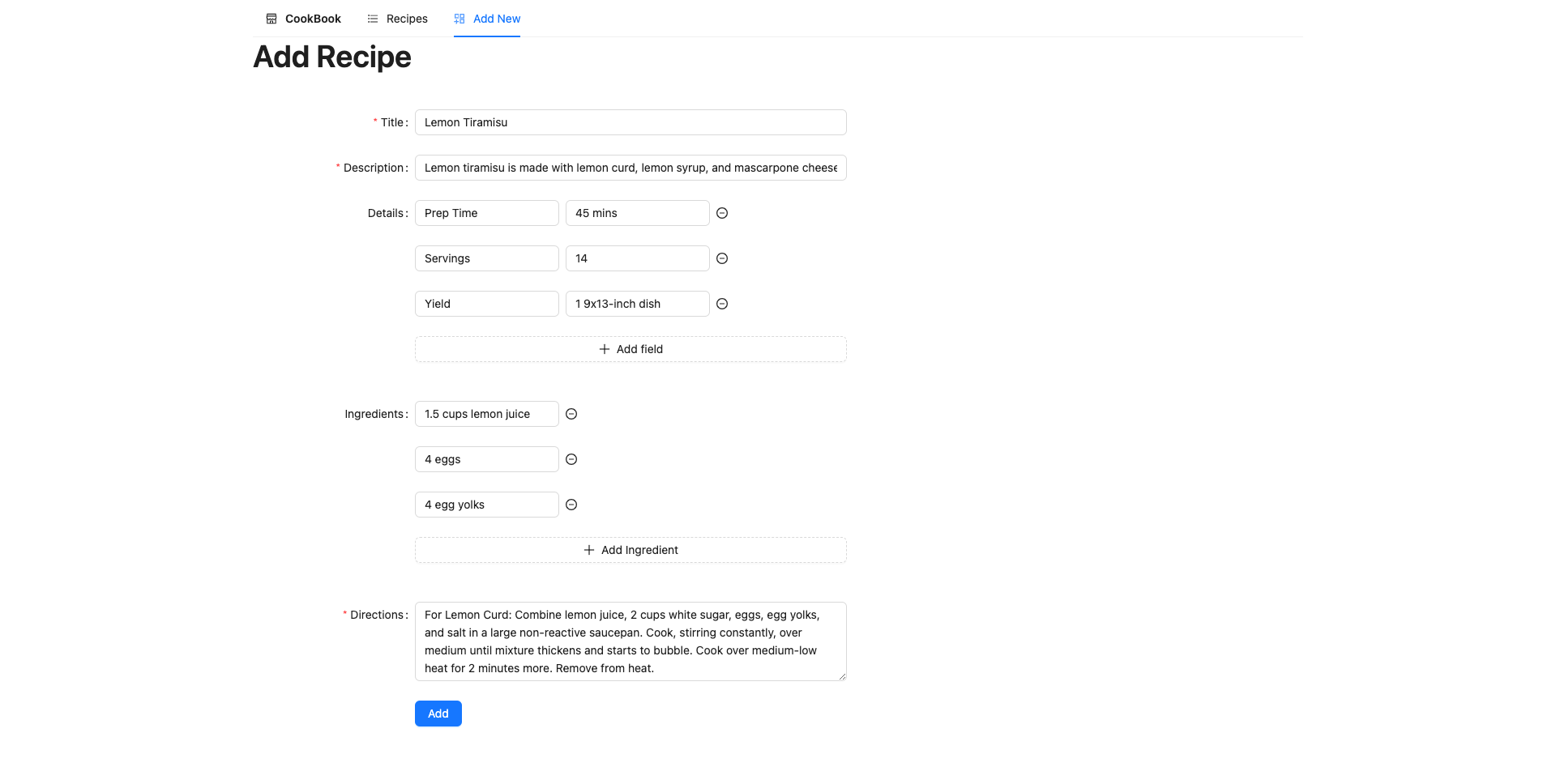Edit the Yield name field
The width and height of the screenshot is (1556, 784).
tap(487, 304)
